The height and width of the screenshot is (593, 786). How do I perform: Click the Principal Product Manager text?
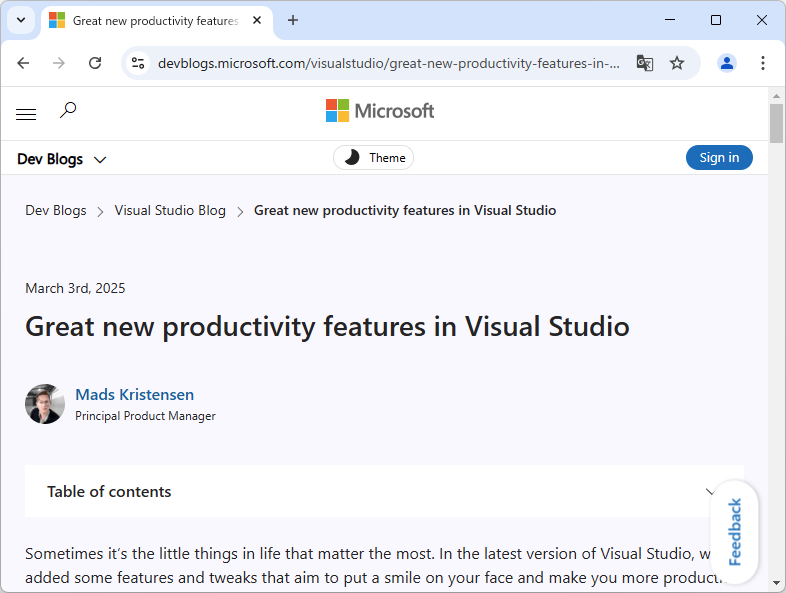pos(145,416)
